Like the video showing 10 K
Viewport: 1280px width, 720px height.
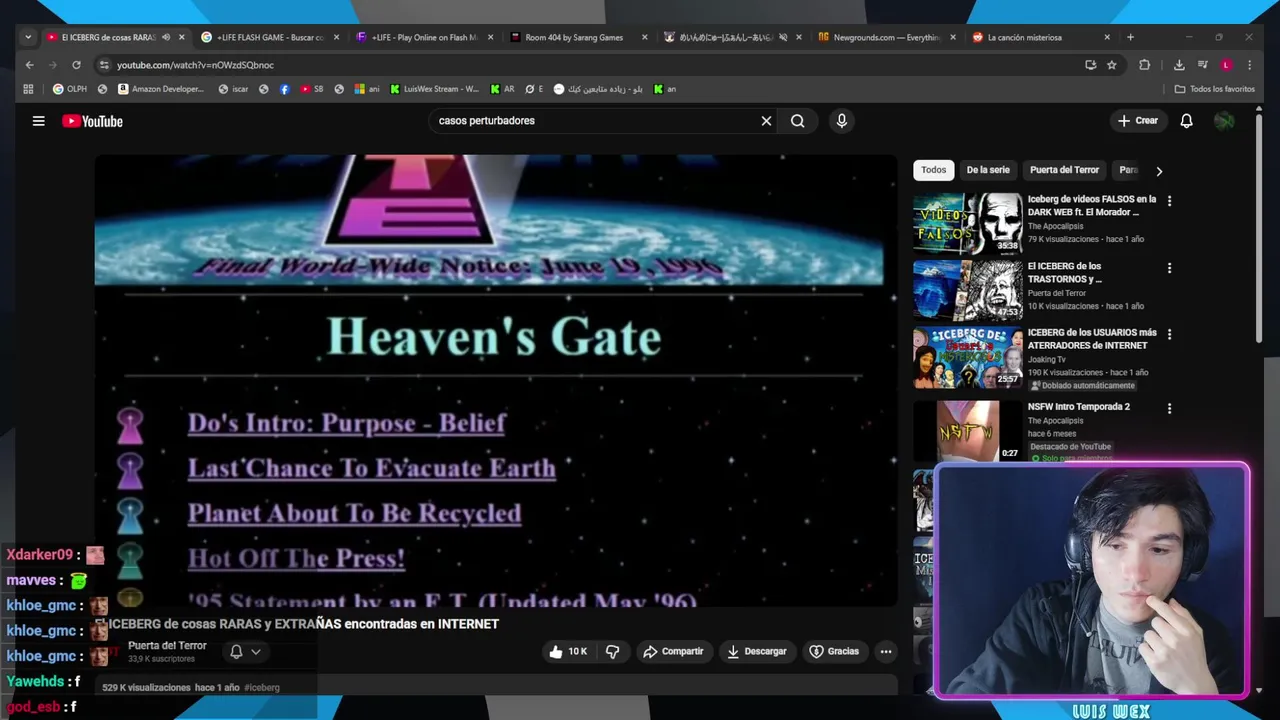pos(567,652)
